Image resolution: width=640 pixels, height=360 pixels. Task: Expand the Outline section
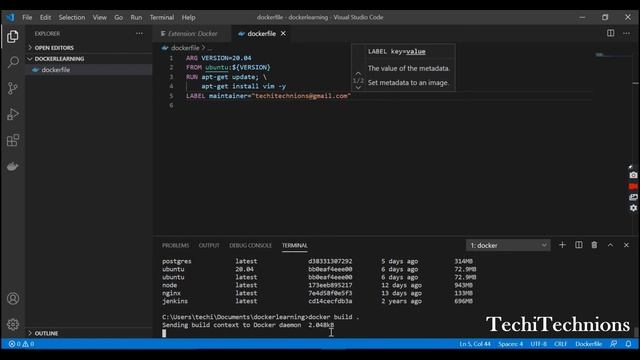pos(46,333)
